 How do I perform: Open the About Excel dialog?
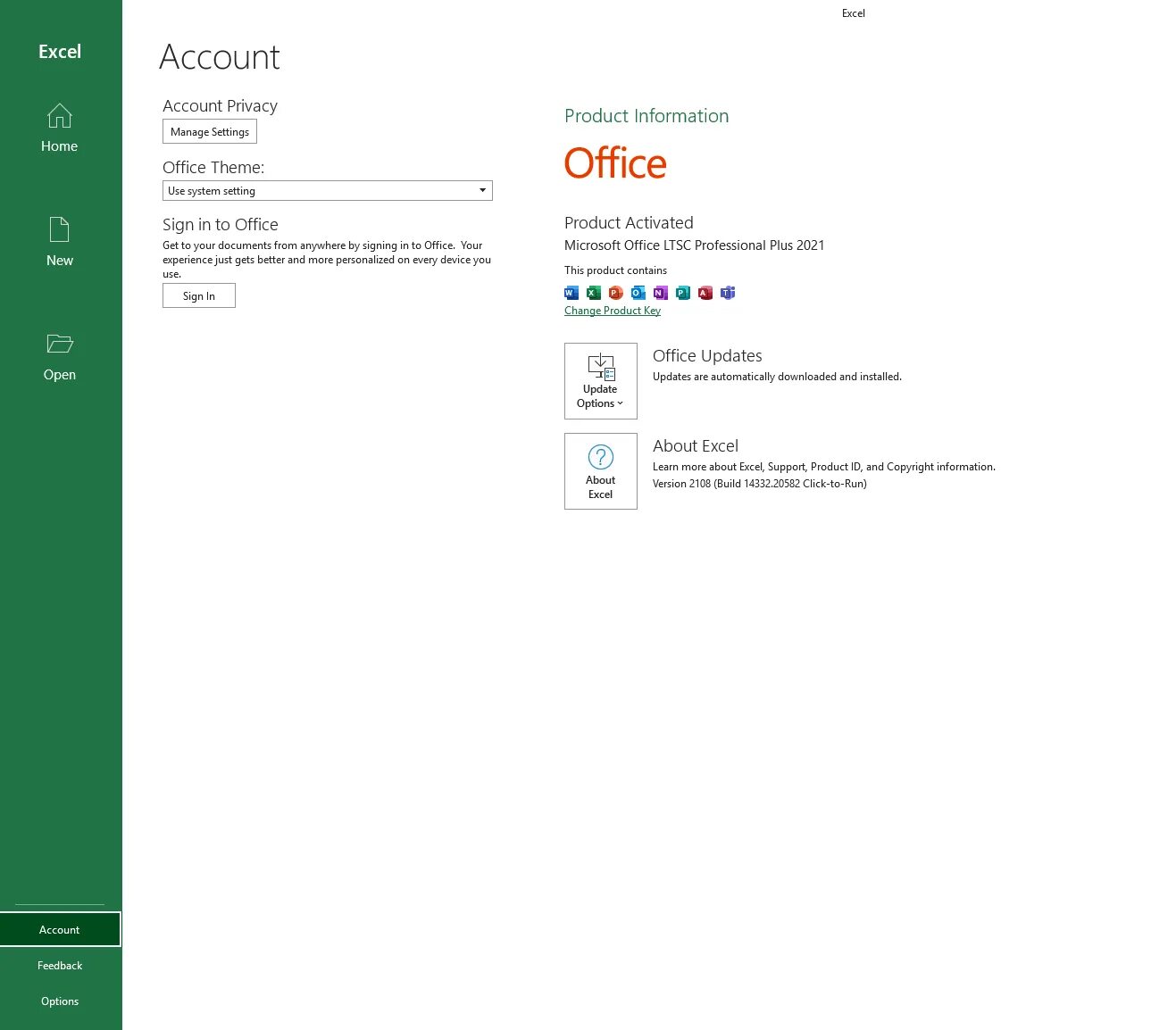(x=601, y=471)
